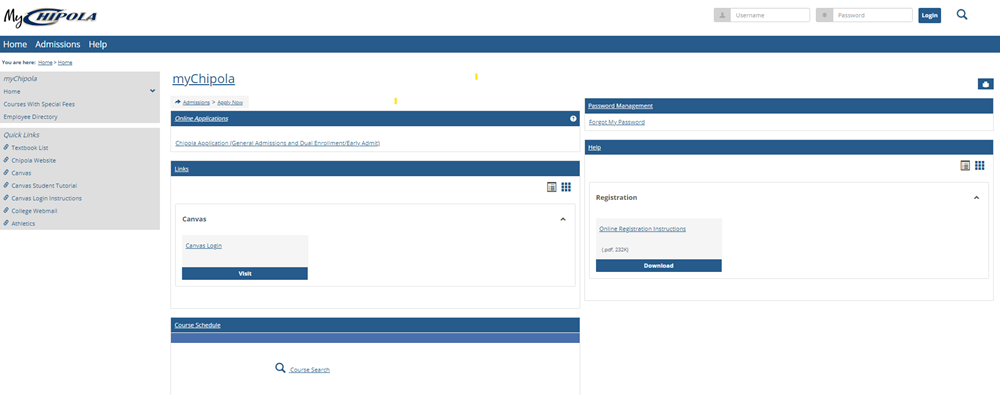
Task: Click the Course Search link
Action: click(310, 370)
